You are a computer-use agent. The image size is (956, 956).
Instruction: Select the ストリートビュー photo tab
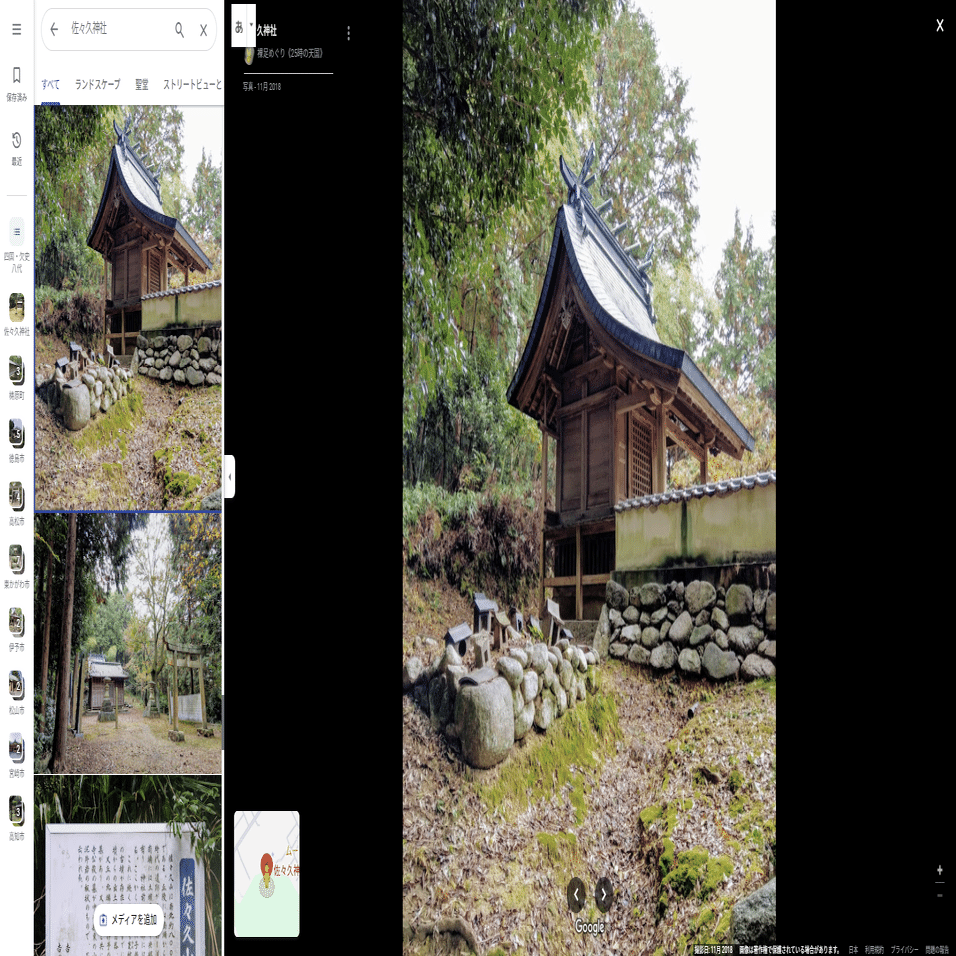click(x=192, y=84)
